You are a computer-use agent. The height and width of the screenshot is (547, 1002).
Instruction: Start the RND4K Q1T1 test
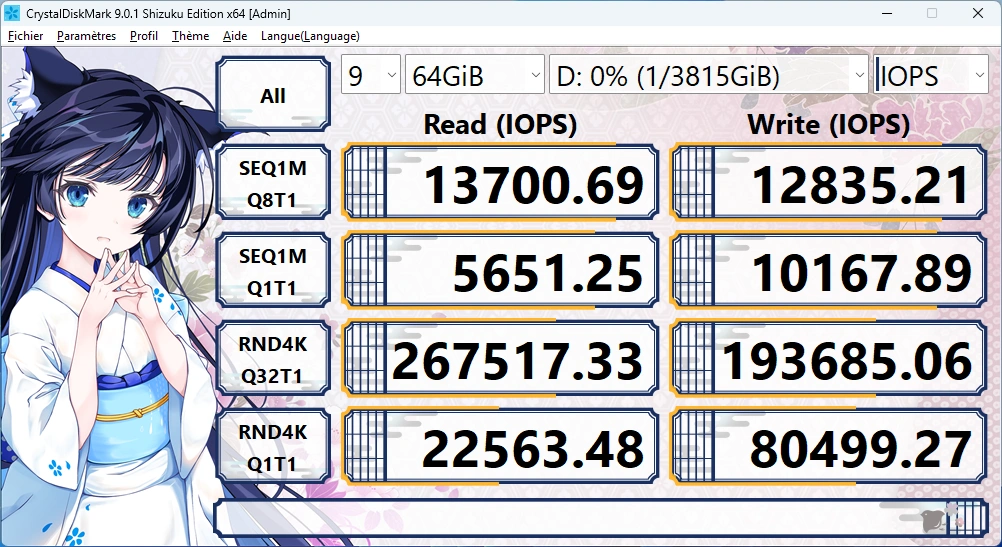pyautogui.click(x=273, y=447)
